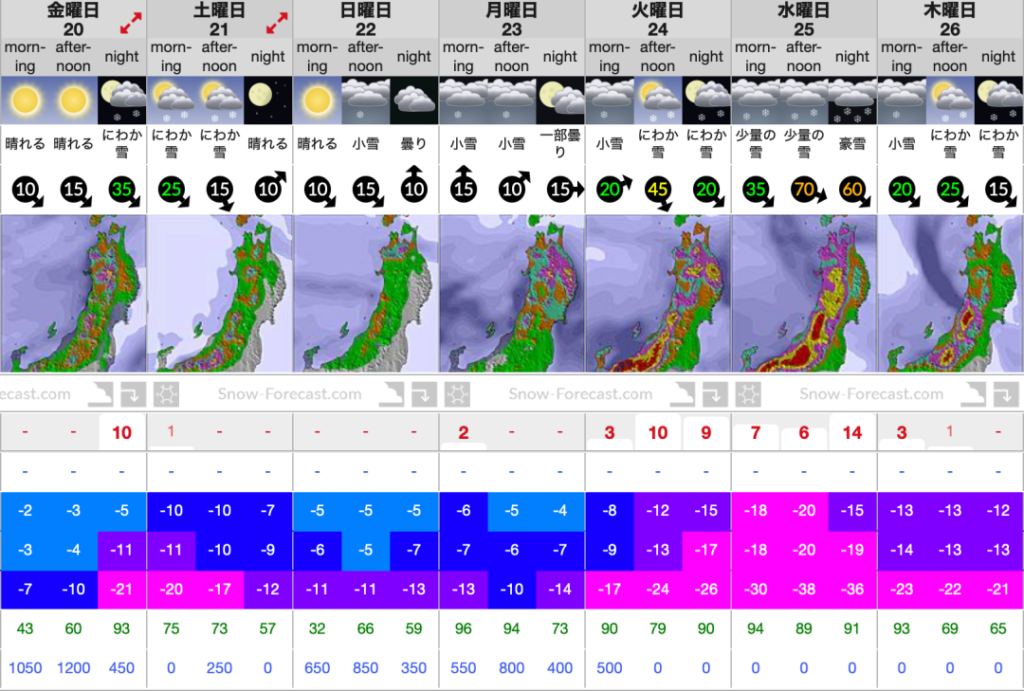Screen dimensions: 1024x691
Task: Open Wednesday 25 snow map thumbnail
Action: coord(804,293)
